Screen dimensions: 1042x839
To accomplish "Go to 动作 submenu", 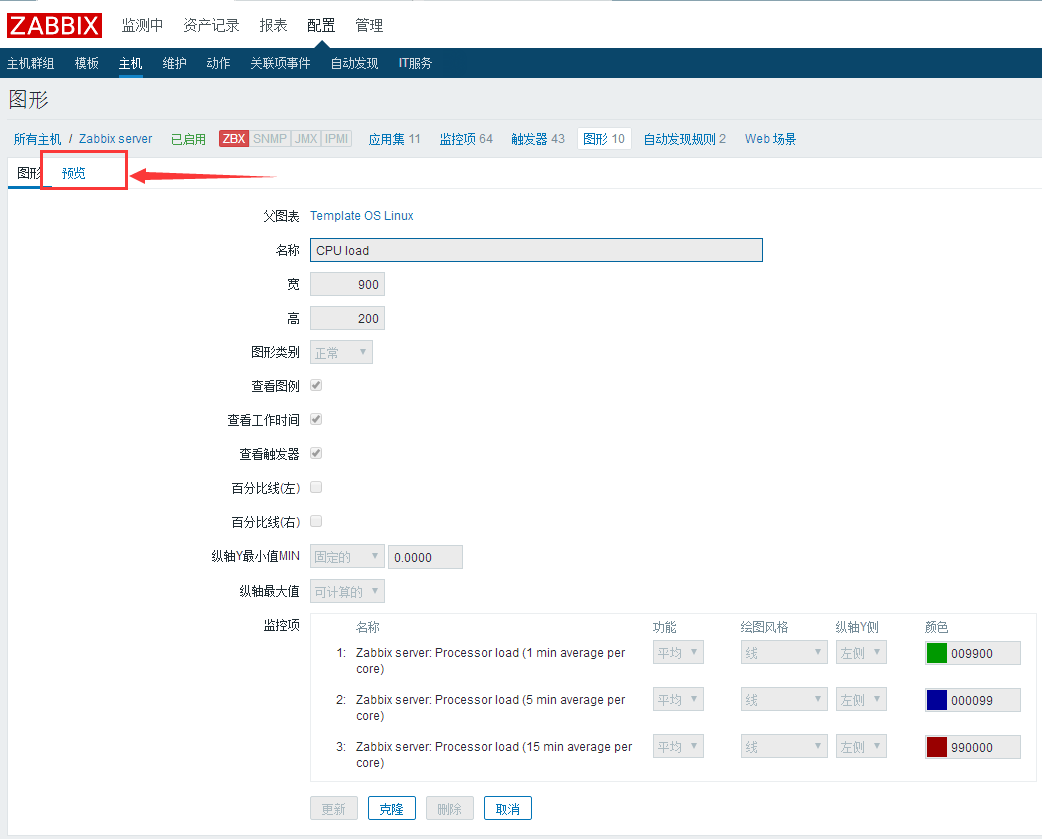I will (218, 63).
